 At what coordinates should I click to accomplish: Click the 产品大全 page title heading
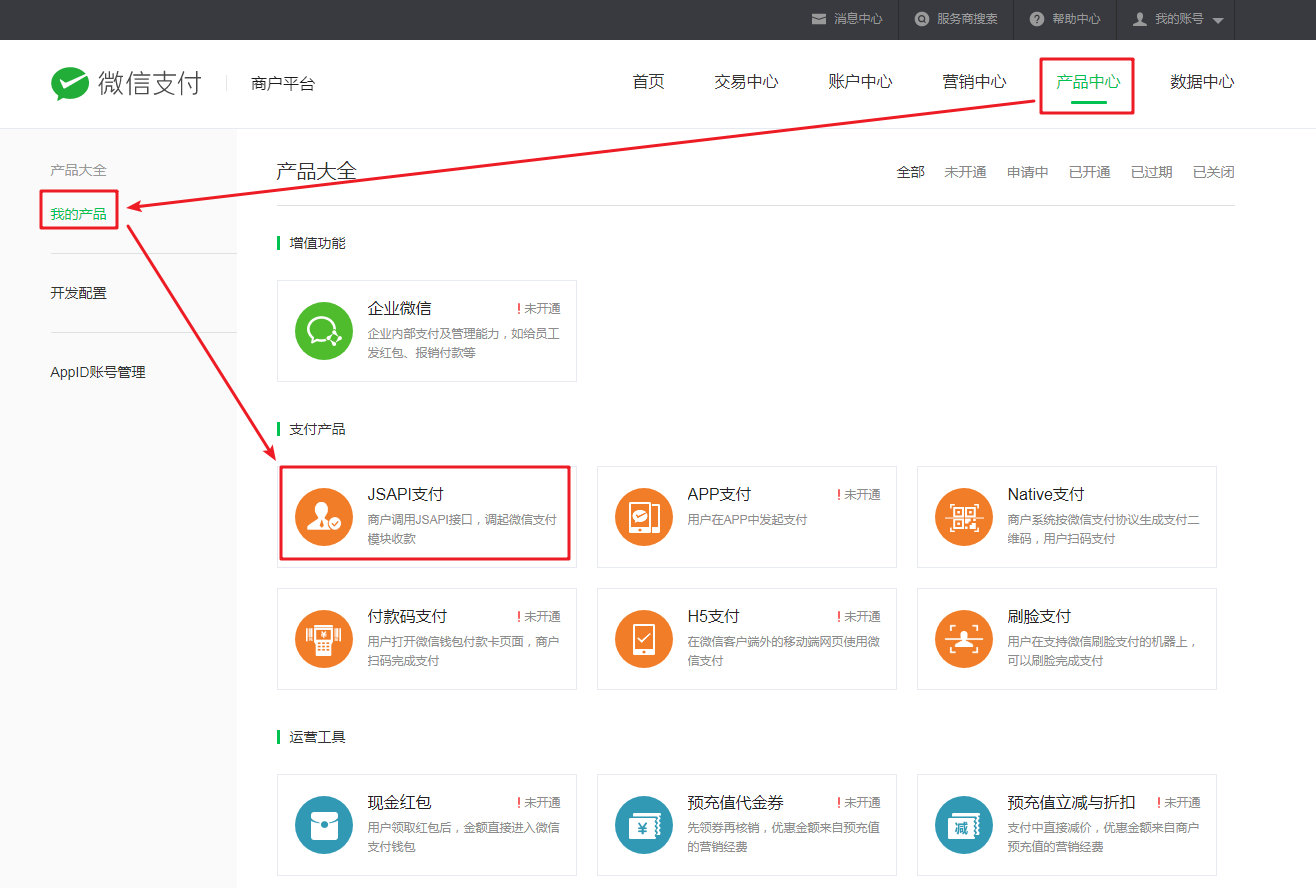click(316, 171)
